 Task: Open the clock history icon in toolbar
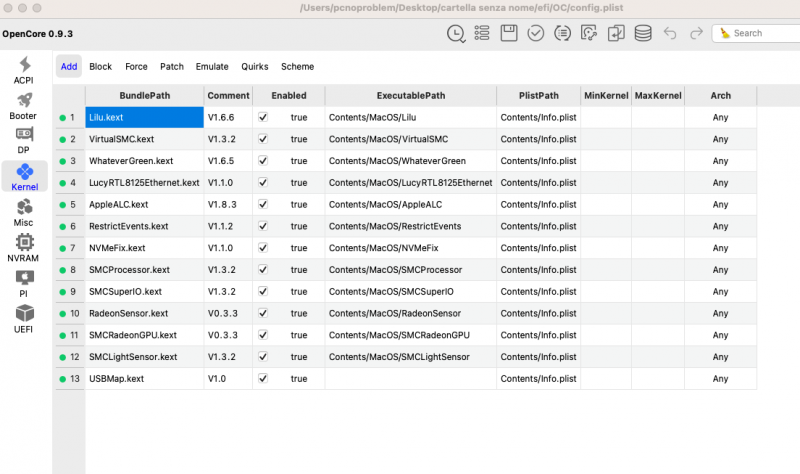click(x=456, y=33)
